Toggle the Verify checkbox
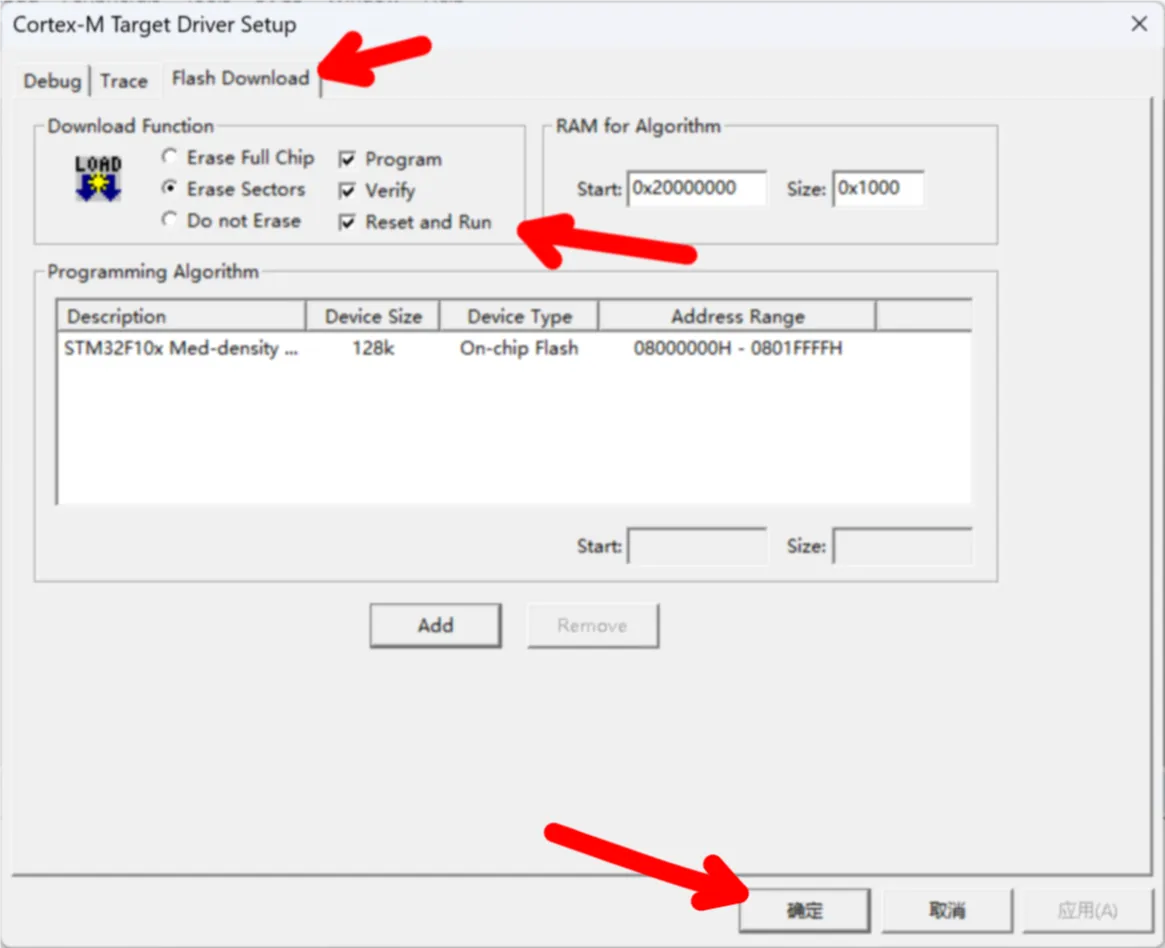1165x948 pixels. (x=377, y=190)
